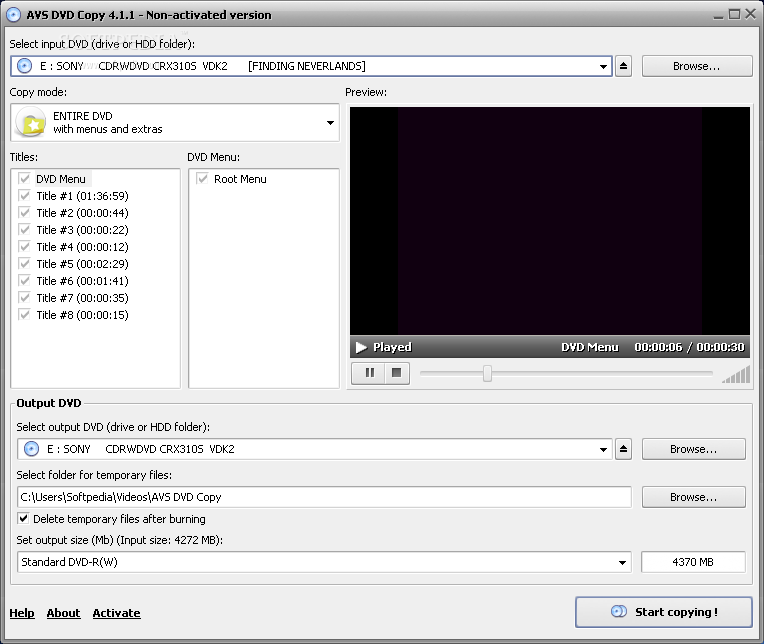Viewport: 764px width, 644px height.
Task: Toggle the Root Menu checkbox
Action: click(202, 179)
